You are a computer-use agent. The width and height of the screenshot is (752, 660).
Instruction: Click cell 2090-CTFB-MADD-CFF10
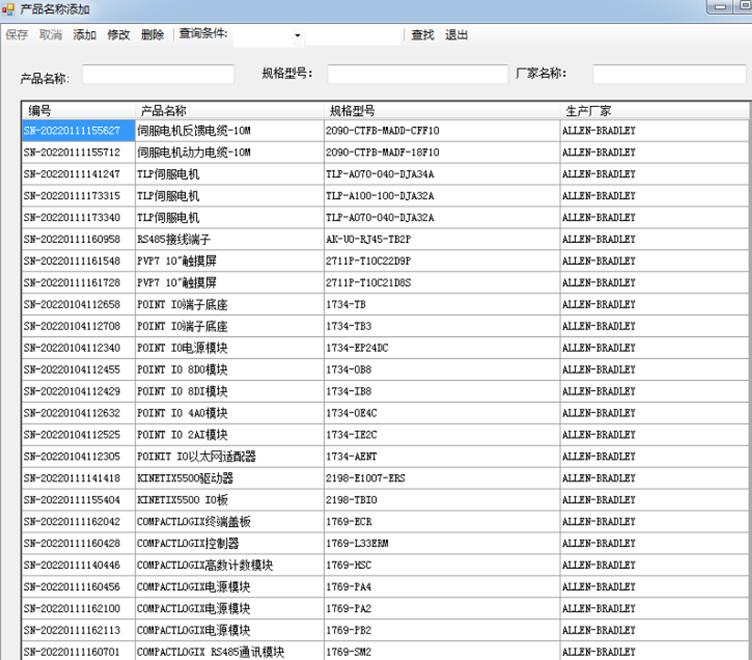[442, 130]
